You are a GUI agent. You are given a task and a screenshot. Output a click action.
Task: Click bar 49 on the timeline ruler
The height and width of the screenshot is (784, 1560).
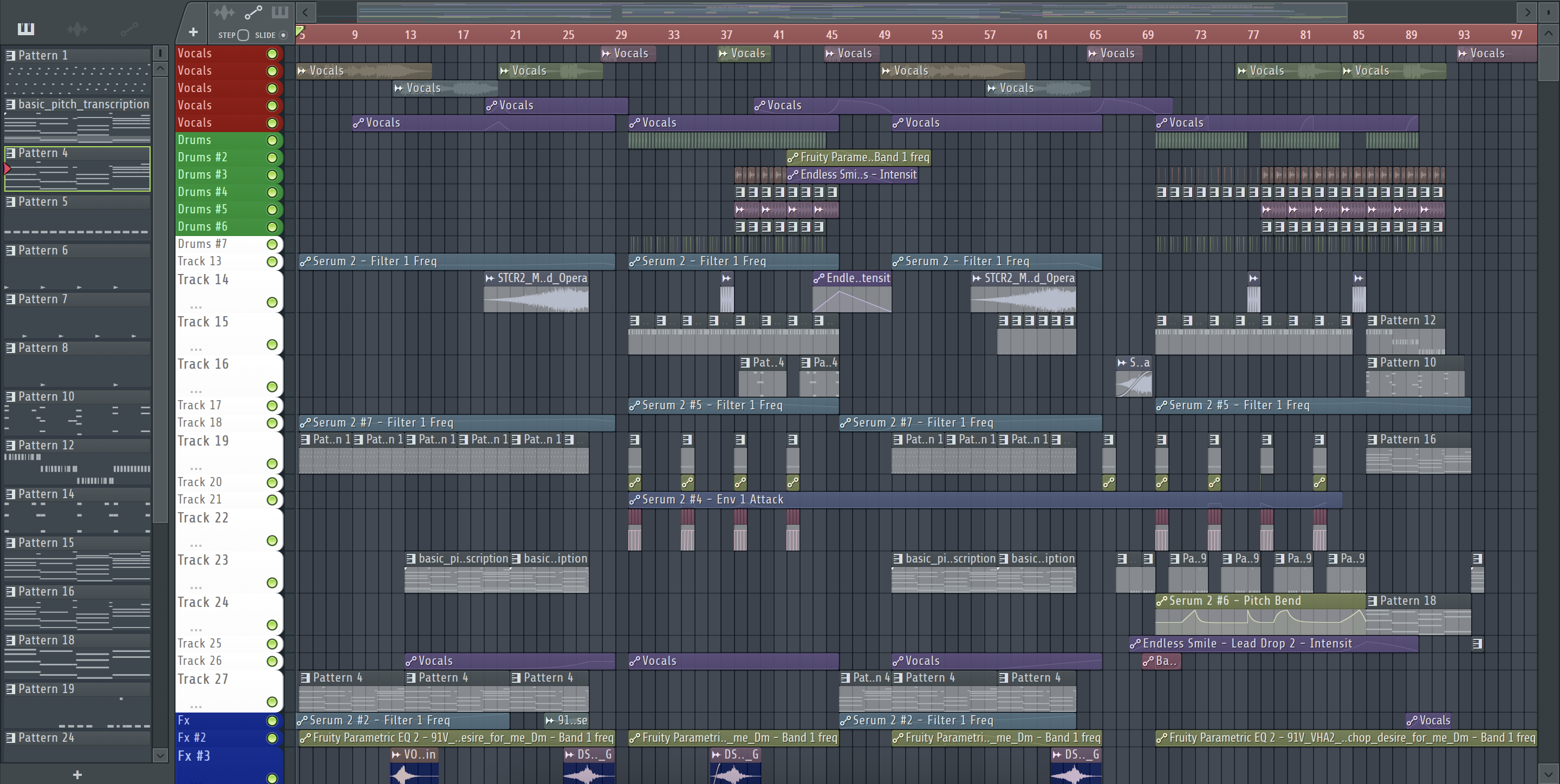885,35
